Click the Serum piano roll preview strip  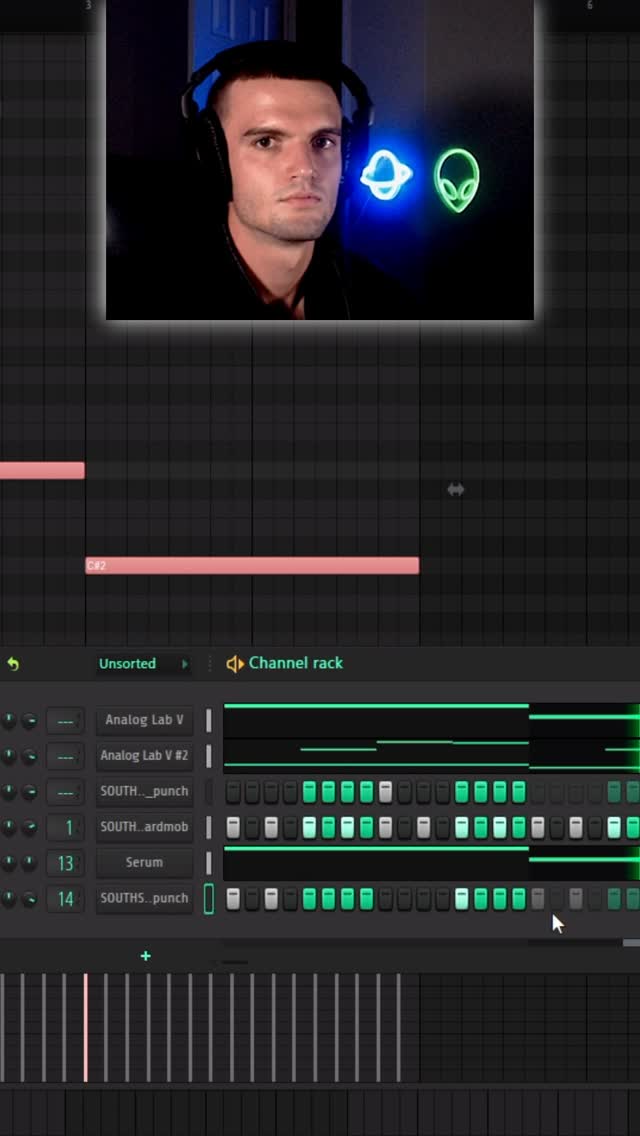coord(376,863)
